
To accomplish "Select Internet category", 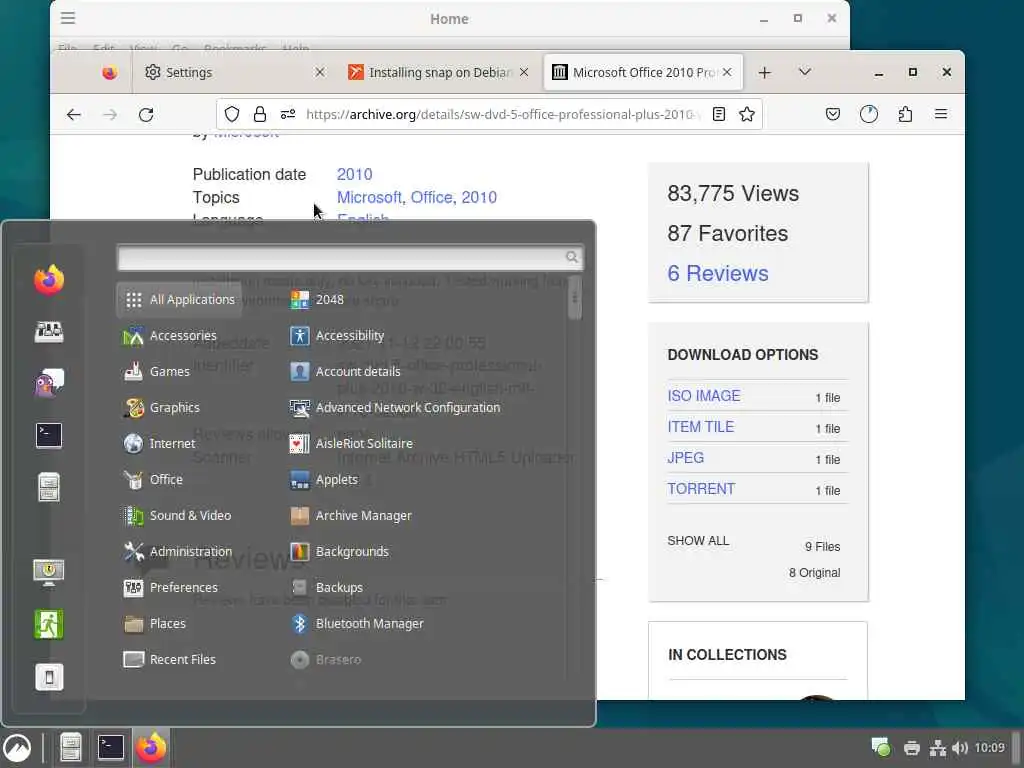I will point(159,443).
